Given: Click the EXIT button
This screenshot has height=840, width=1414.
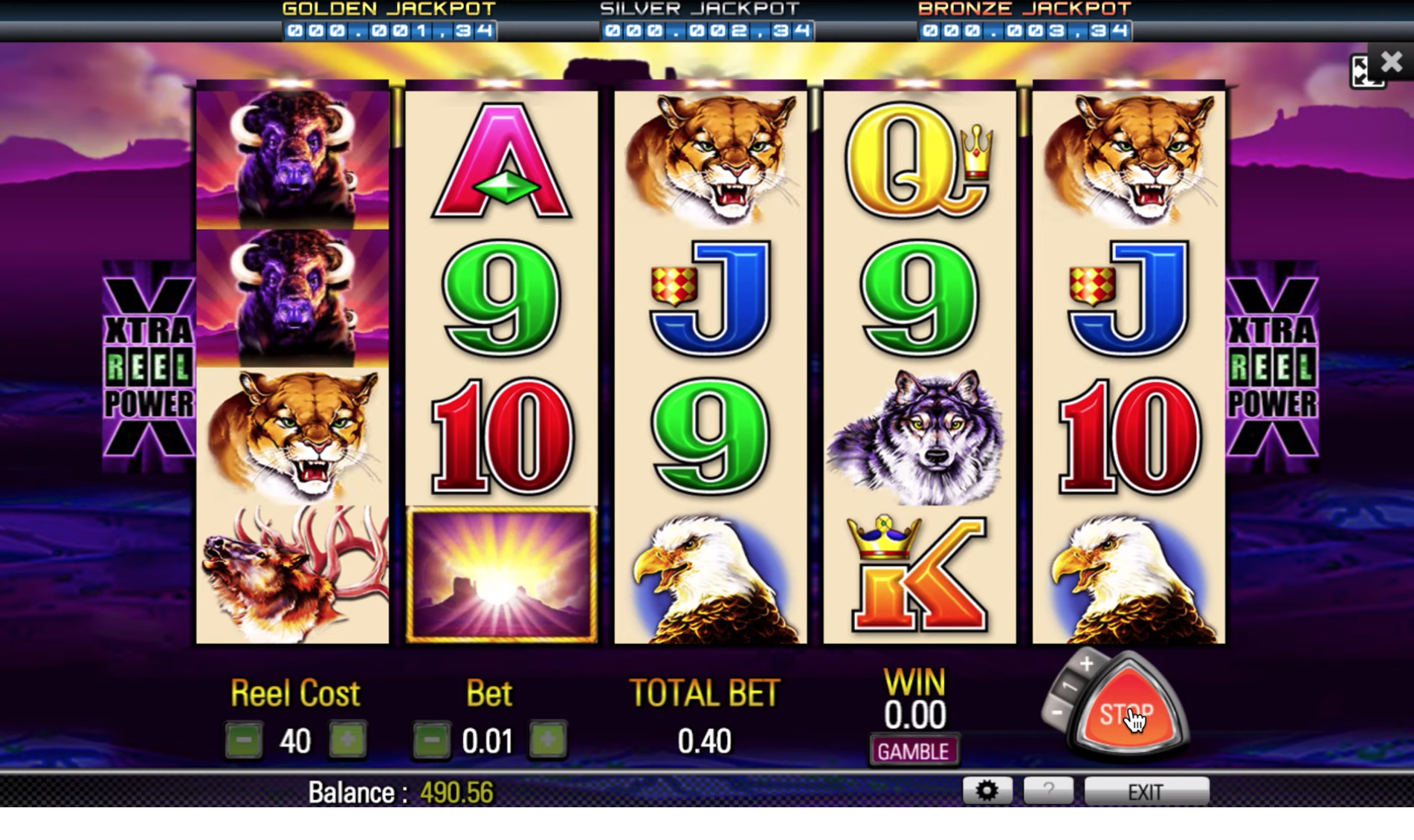Looking at the screenshot, I should (1146, 791).
